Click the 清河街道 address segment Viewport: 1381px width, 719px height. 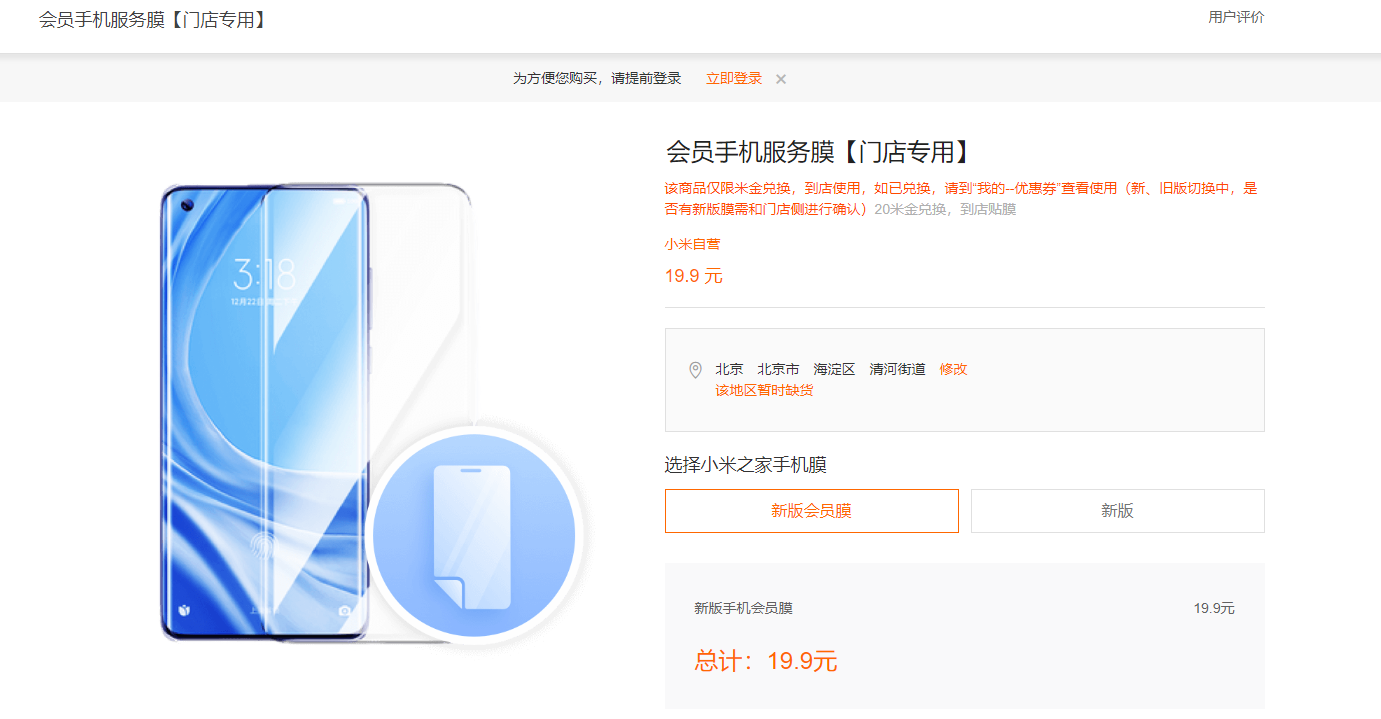click(898, 369)
